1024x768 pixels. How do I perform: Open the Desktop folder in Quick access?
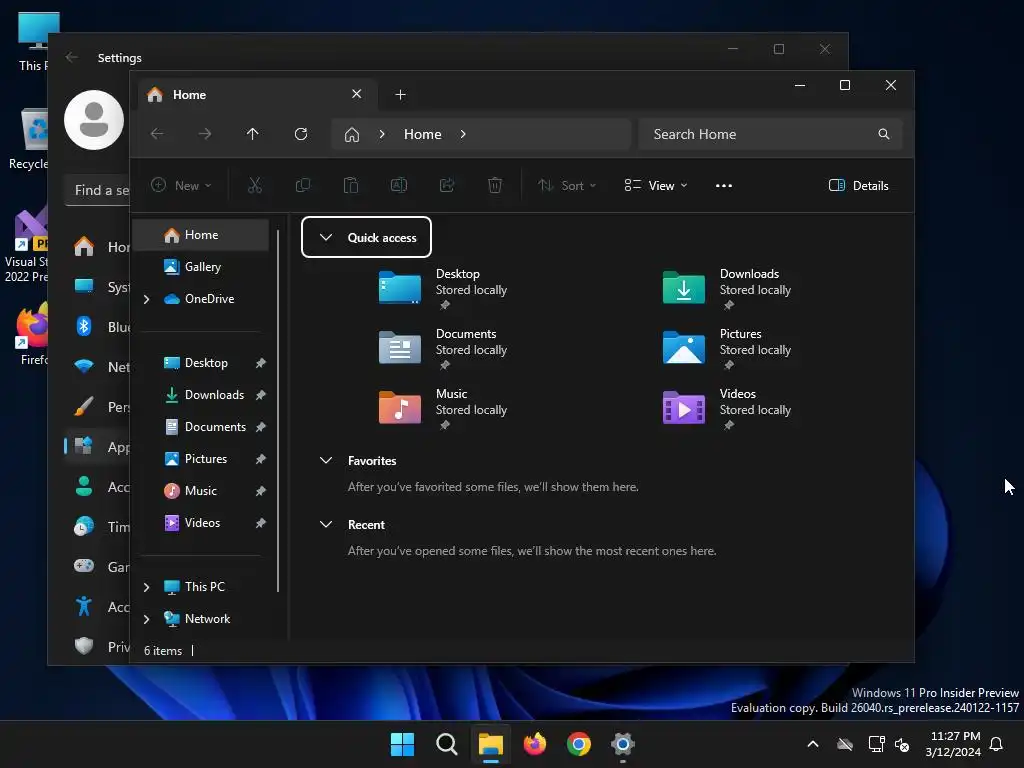coord(443,289)
